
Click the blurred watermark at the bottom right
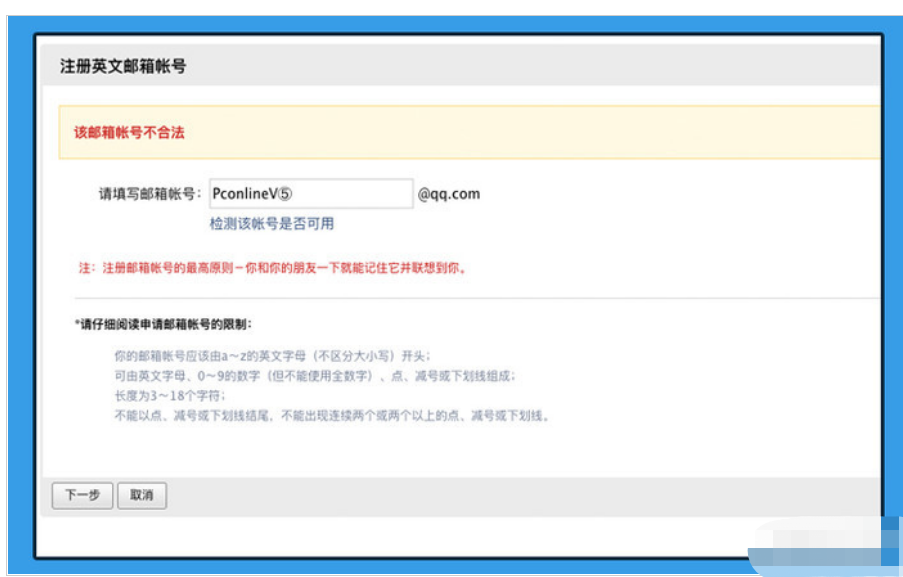pos(820,548)
